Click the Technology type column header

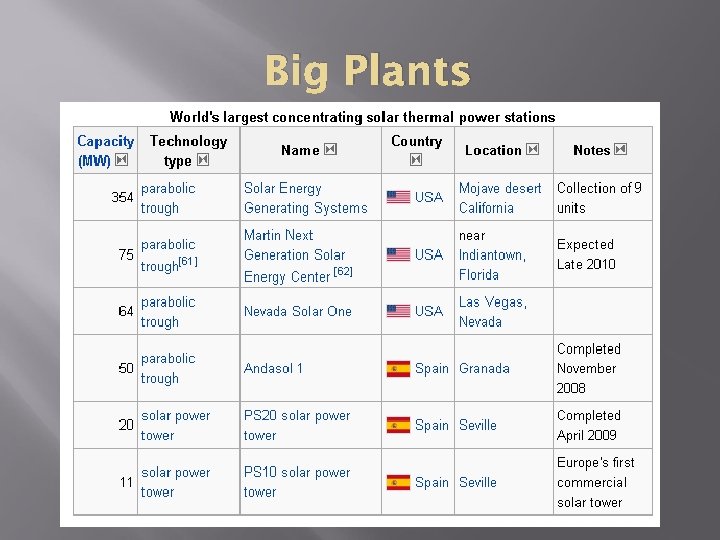[x=189, y=150]
